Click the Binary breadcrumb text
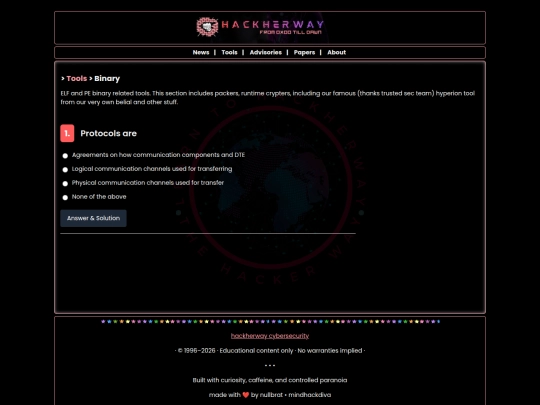Viewport: 540px width, 405px height. [x=107, y=79]
